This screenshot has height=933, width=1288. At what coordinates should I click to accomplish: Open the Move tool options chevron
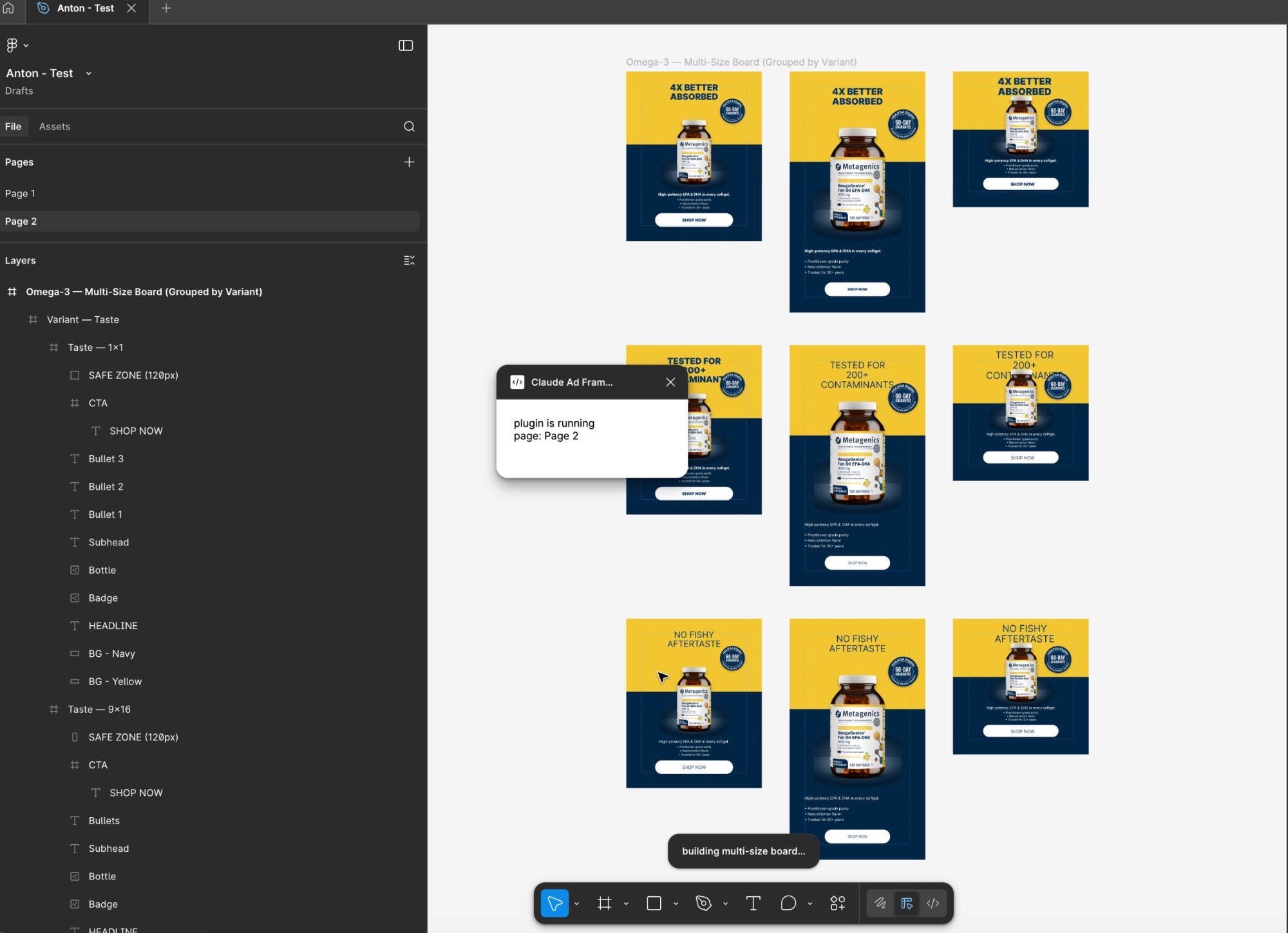(x=576, y=903)
